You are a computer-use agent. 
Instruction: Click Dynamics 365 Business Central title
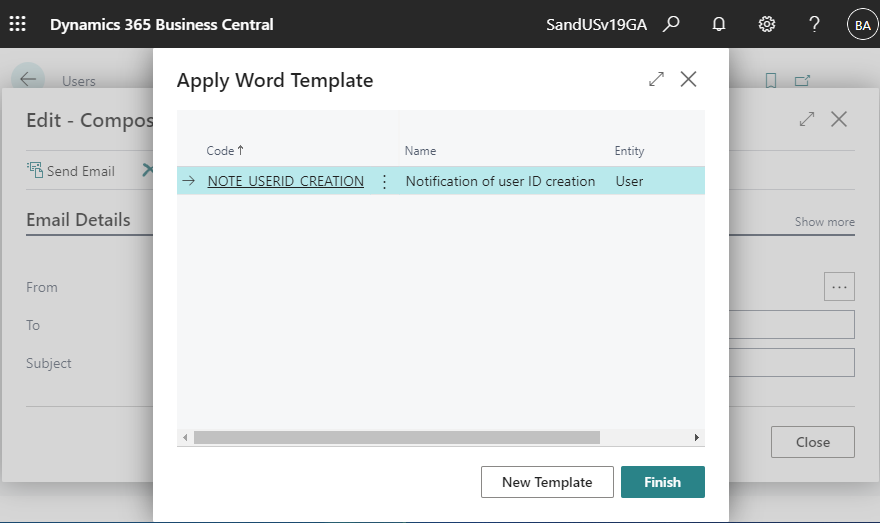pyautogui.click(x=162, y=25)
